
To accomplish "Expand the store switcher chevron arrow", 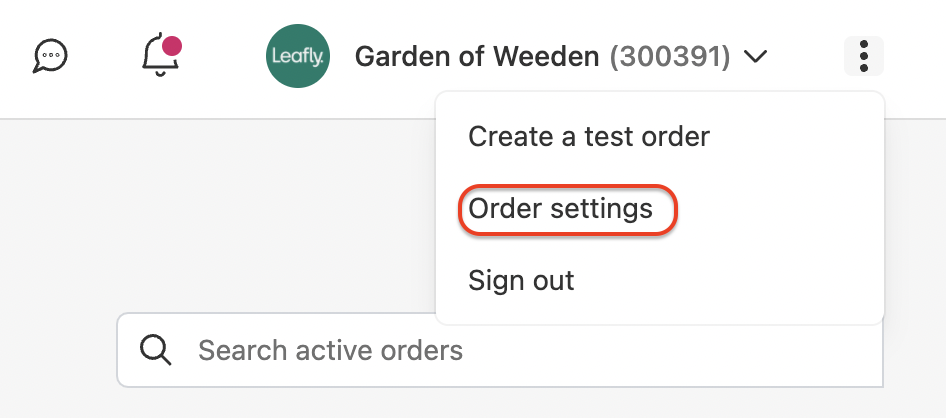I will (755, 57).
